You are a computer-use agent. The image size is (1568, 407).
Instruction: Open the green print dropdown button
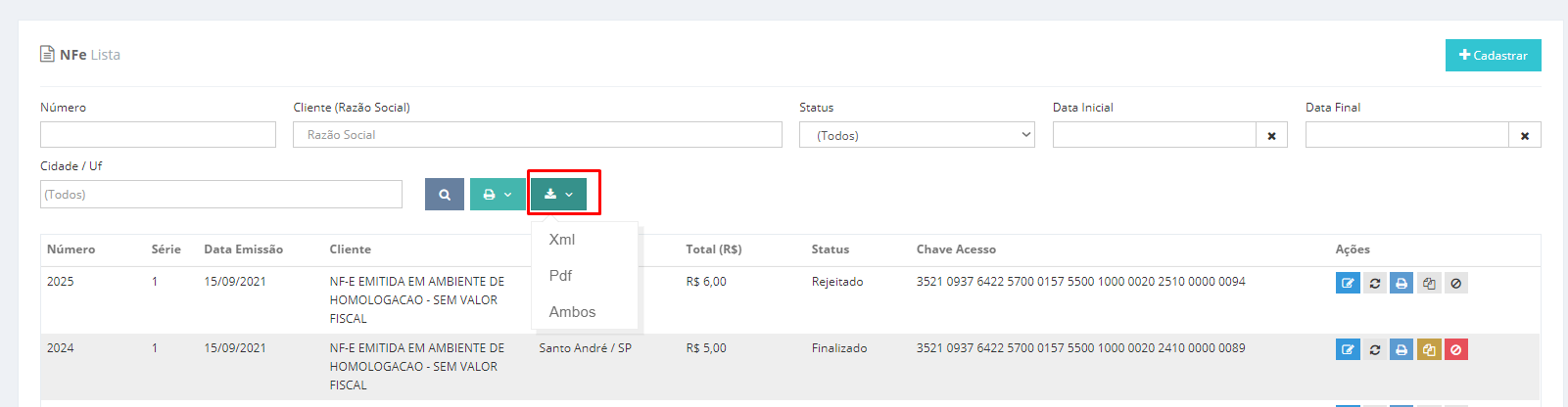pyautogui.click(x=498, y=194)
